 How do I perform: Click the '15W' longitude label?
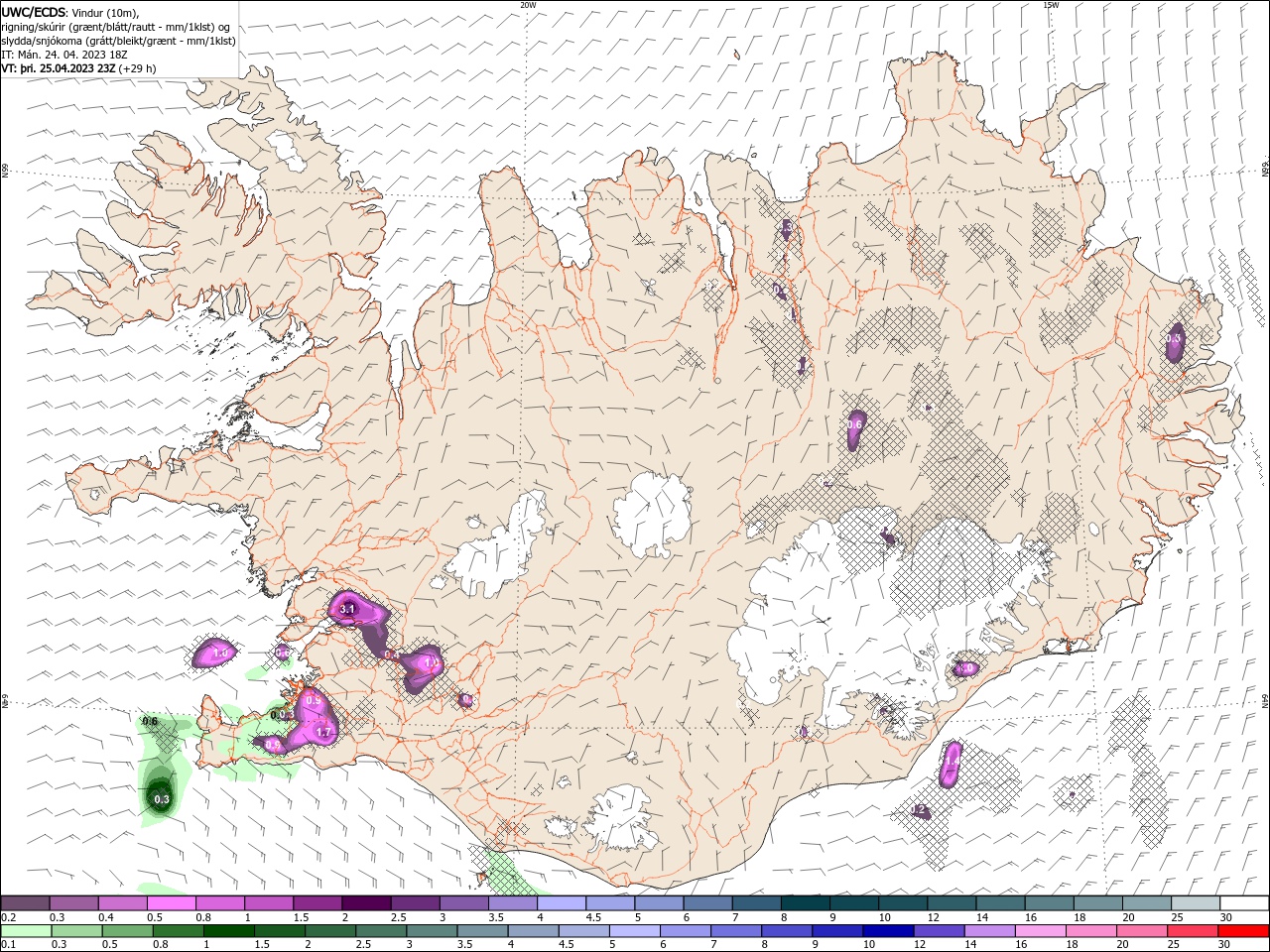pyautogui.click(x=1050, y=5)
